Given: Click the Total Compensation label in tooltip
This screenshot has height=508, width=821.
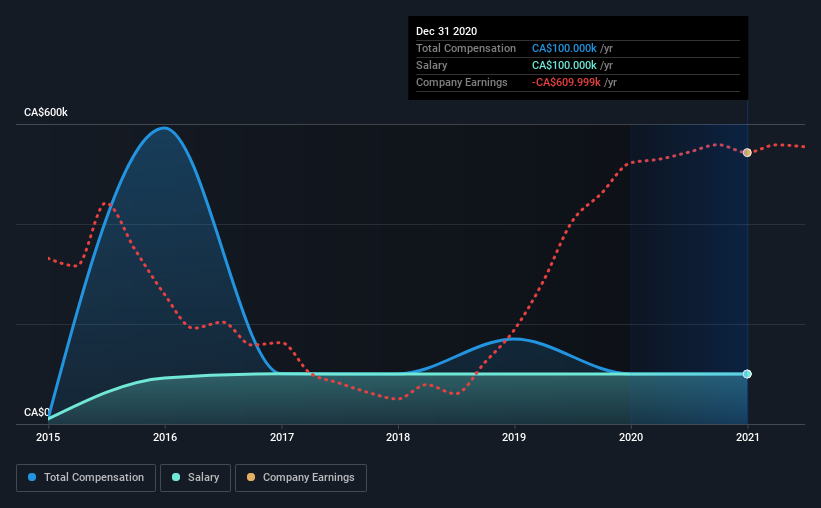Looking at the screenshot, I should [x=466, y=48].
